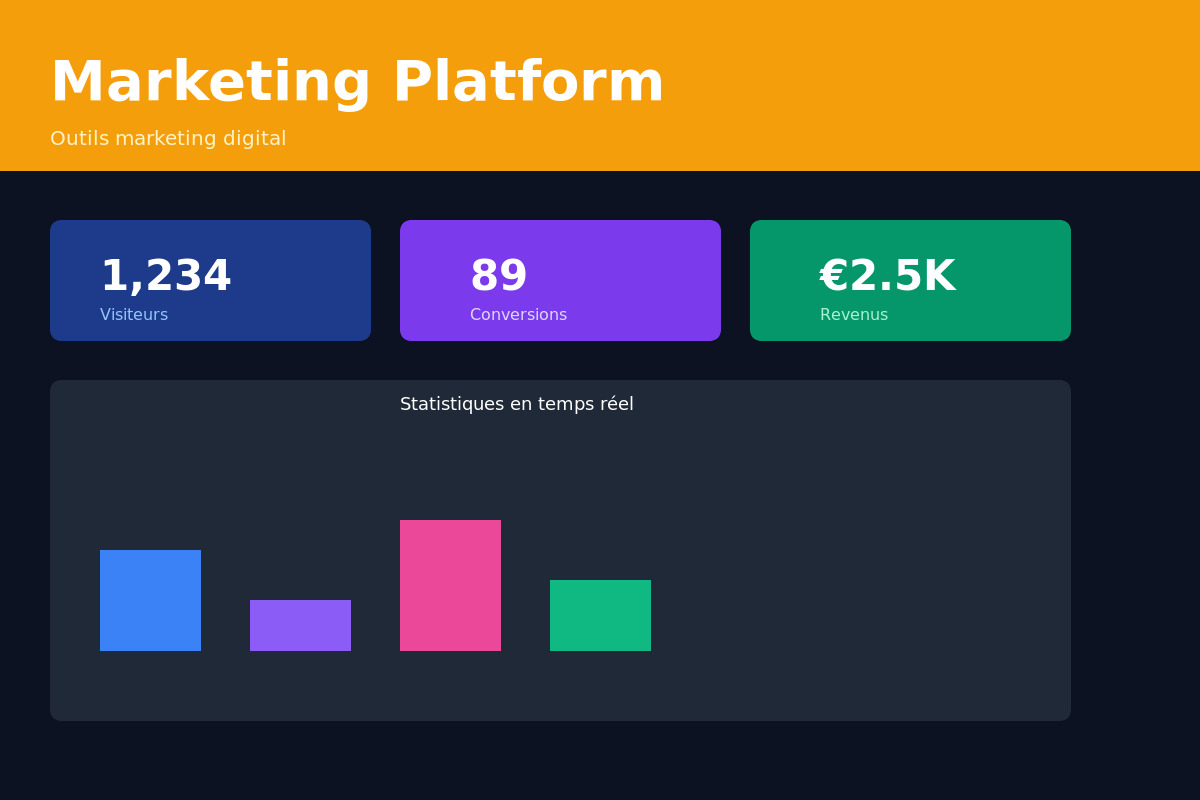Click the Marketing Platform title
1200x800 pixels.
357,80
